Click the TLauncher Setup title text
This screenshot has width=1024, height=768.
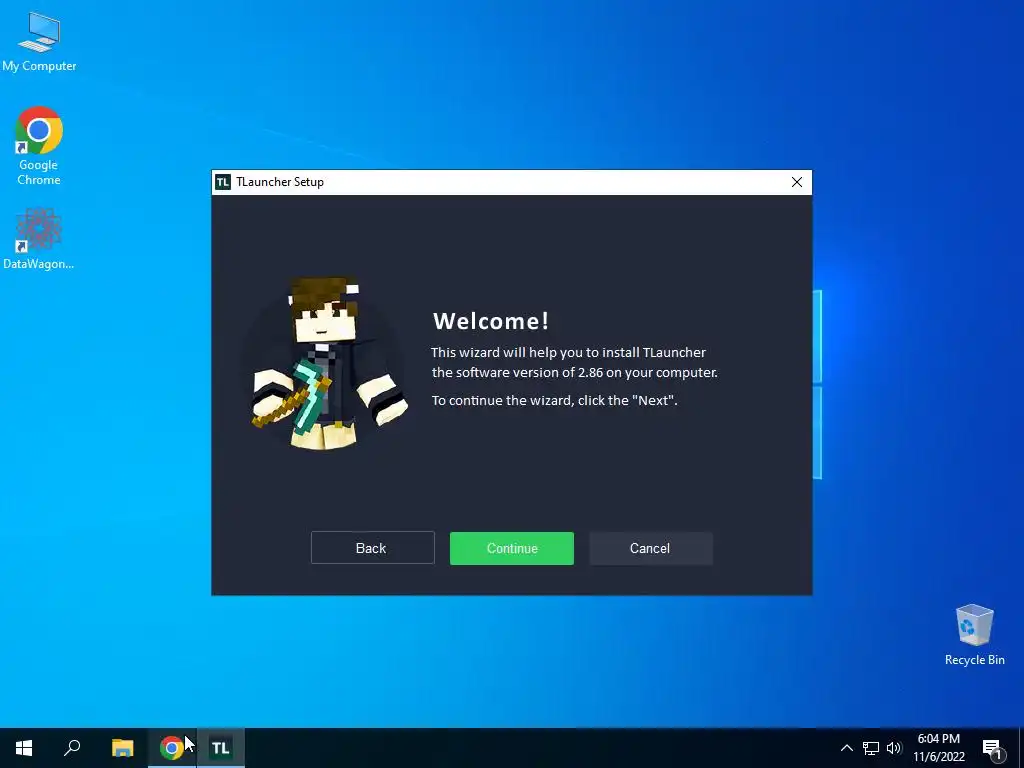pyautogui.click(x=280, y=182)
